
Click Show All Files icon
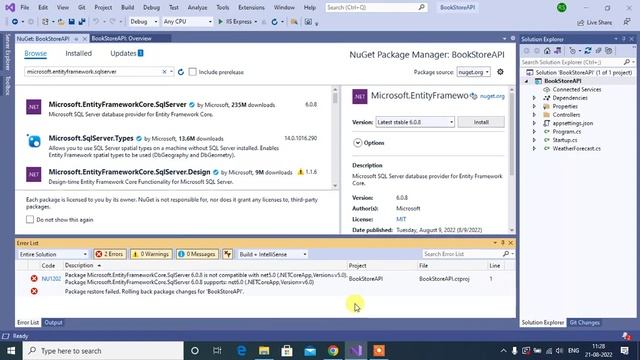[x=609, y=51]
